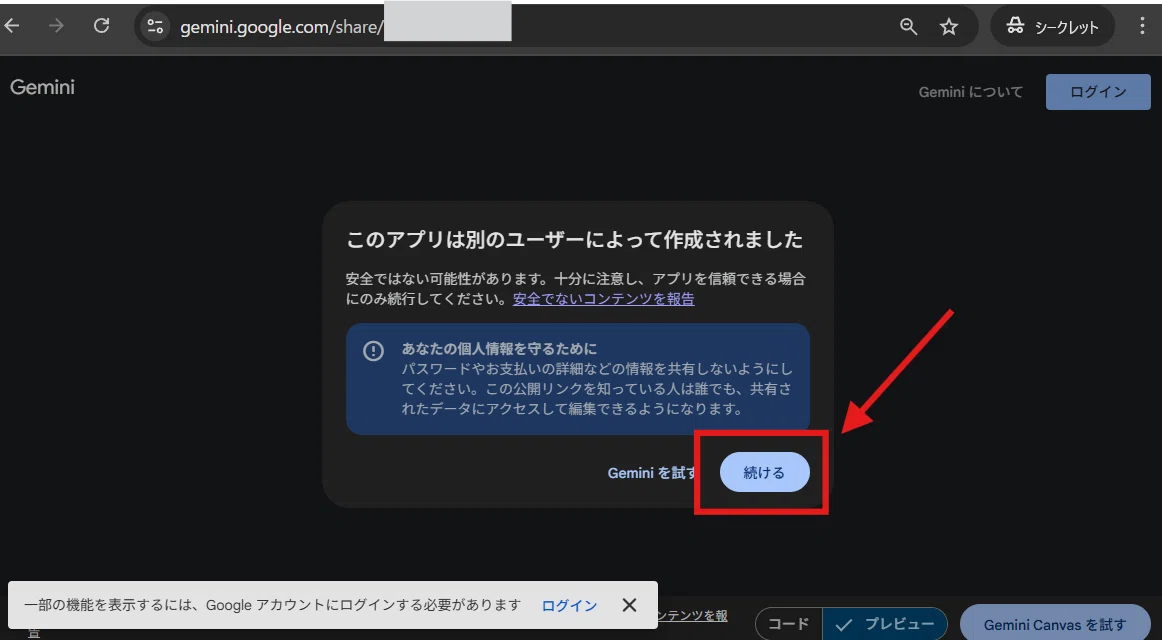Dismiss the login notification with the X
Image resolution: width=1162 pixels, height=640 pixels.
(x=629, y=605)
